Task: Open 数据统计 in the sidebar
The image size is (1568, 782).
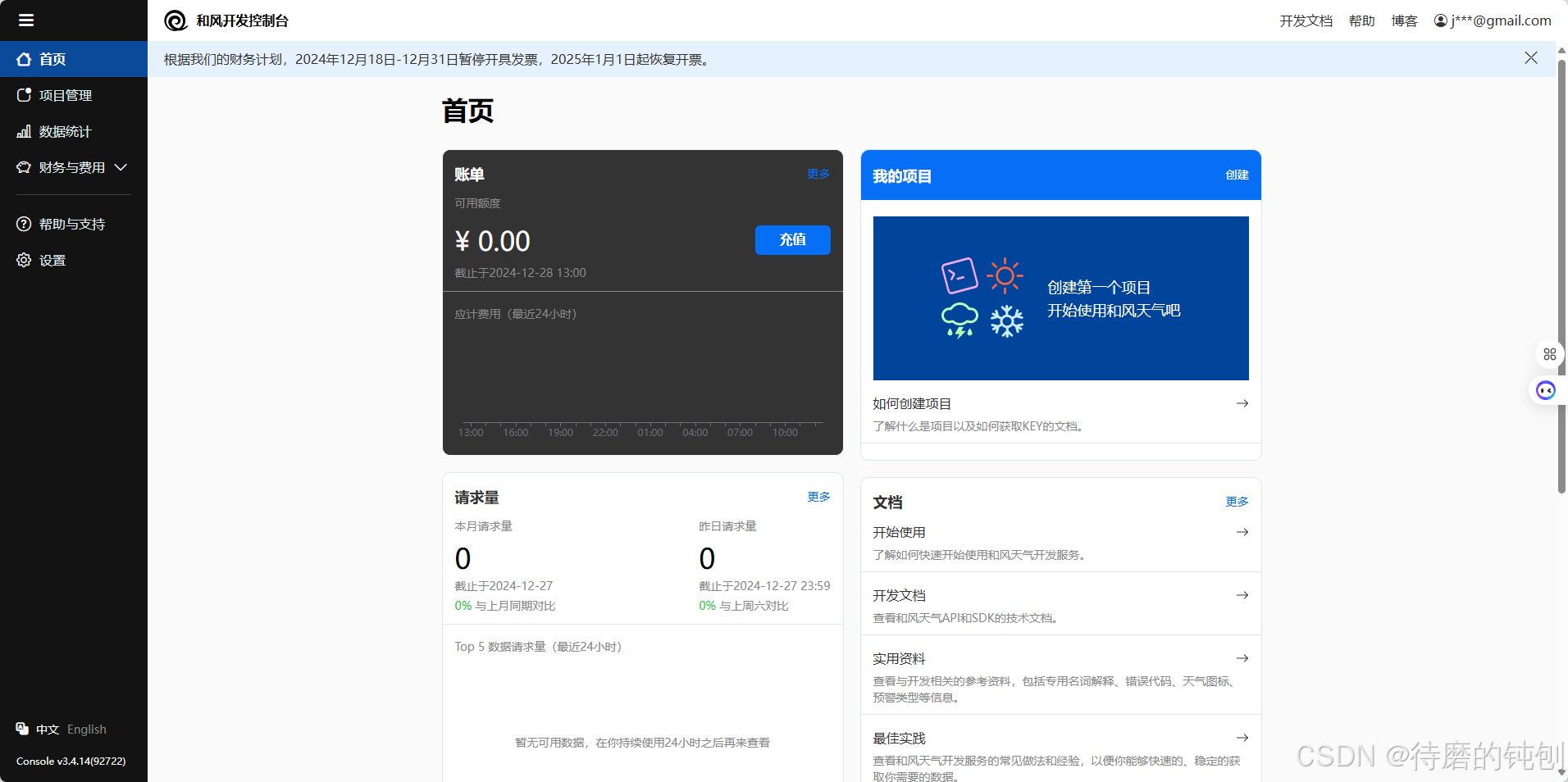Action: coord(74,131)
